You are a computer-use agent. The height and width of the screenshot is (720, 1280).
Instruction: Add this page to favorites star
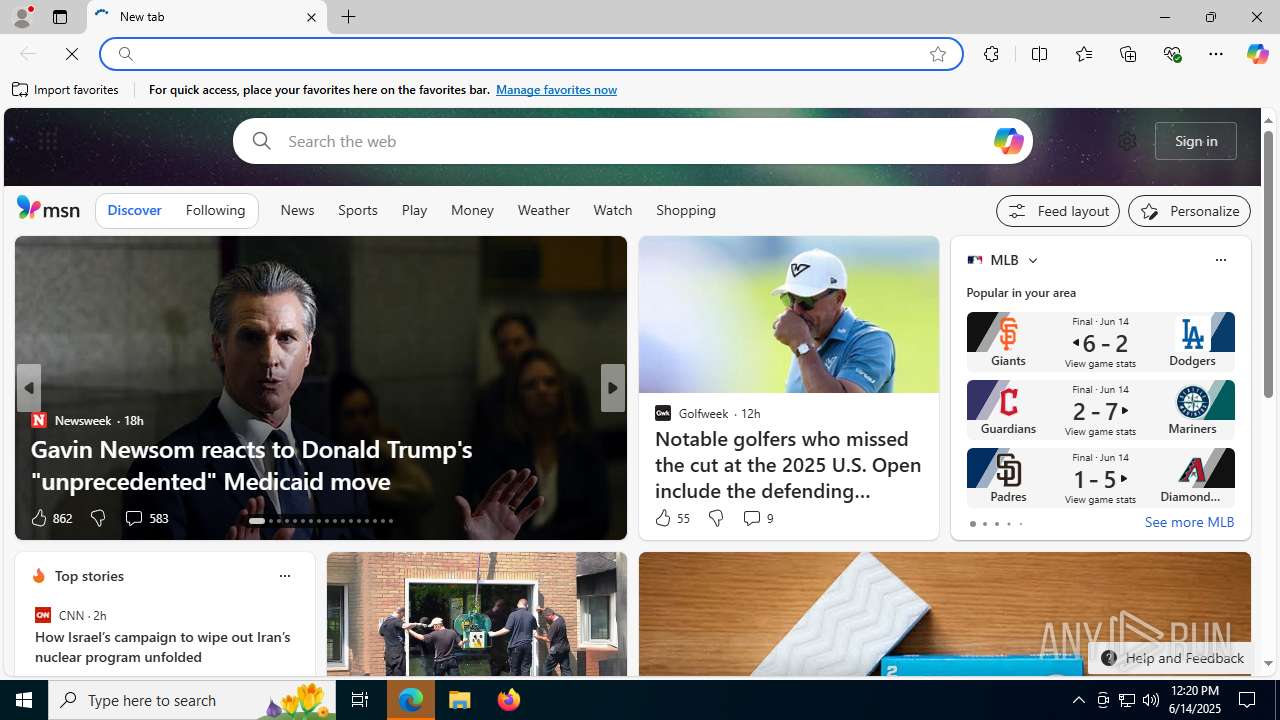pos(938,54)
